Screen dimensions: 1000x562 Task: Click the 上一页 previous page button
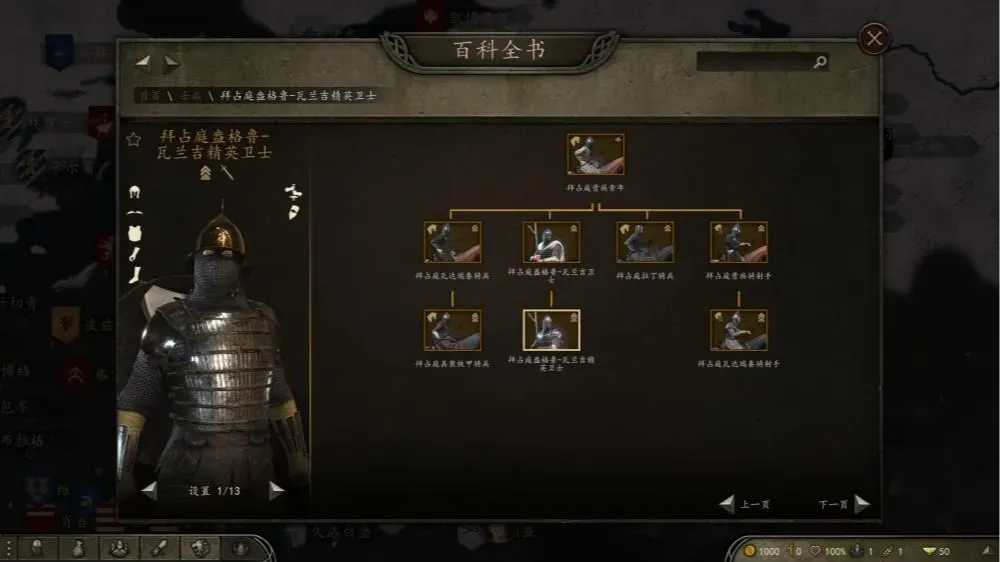click(744, 505)
